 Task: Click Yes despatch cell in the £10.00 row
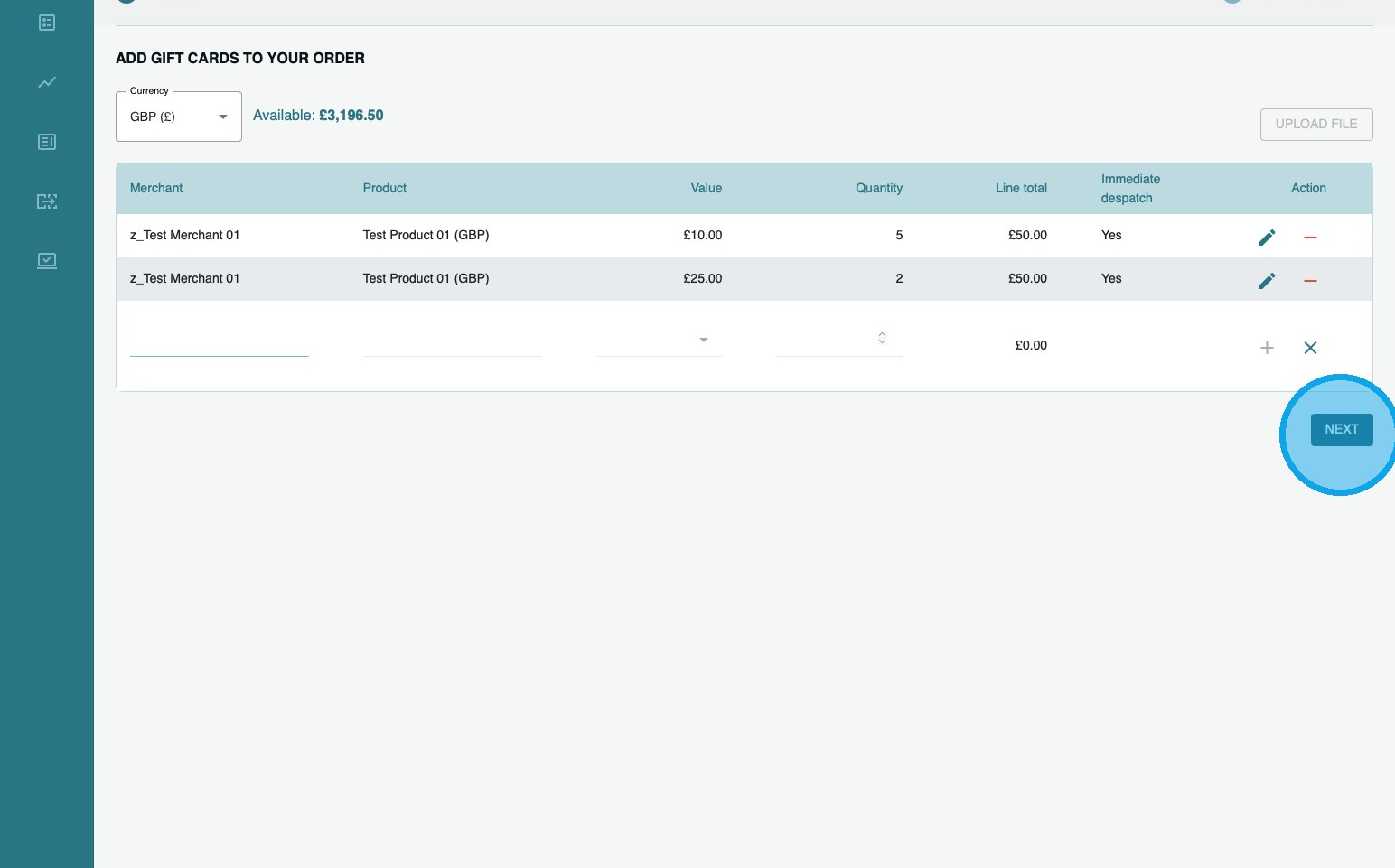[x=1111, y=235]
